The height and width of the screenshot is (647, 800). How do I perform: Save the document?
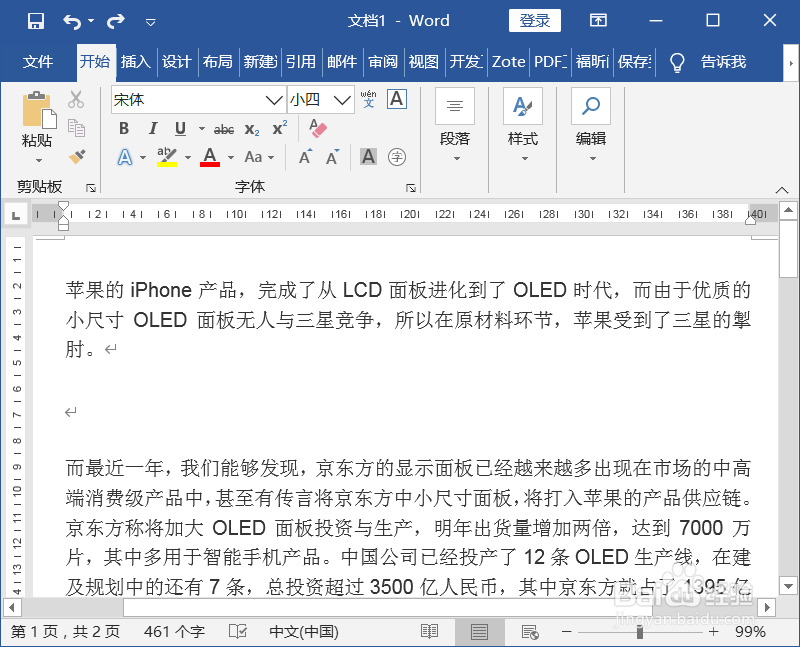click(36, 20)
